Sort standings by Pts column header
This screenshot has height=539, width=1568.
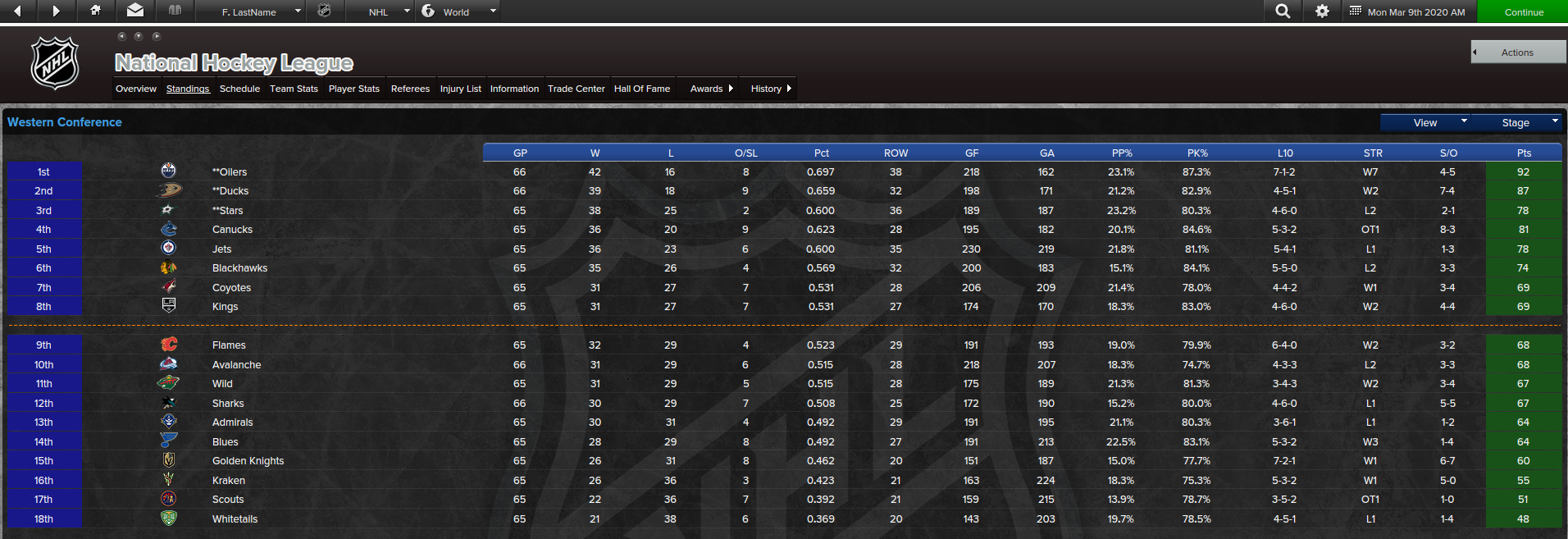point(1524,153)
